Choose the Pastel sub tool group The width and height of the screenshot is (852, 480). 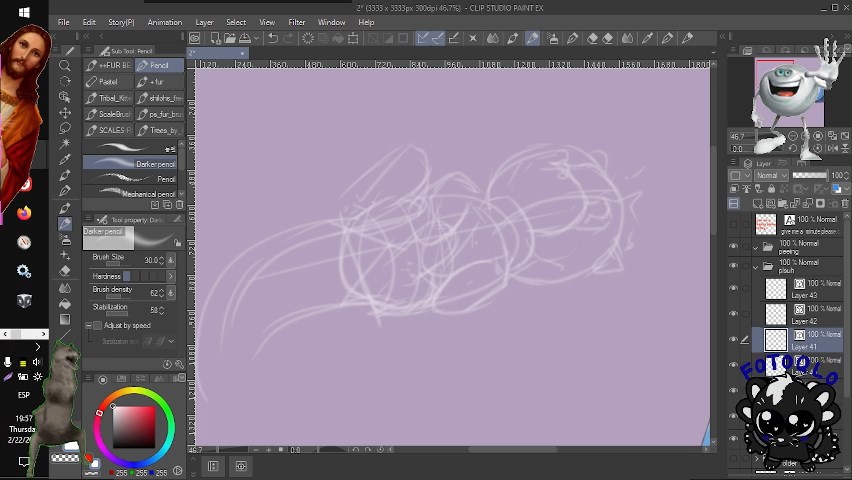tap(109, 82)
